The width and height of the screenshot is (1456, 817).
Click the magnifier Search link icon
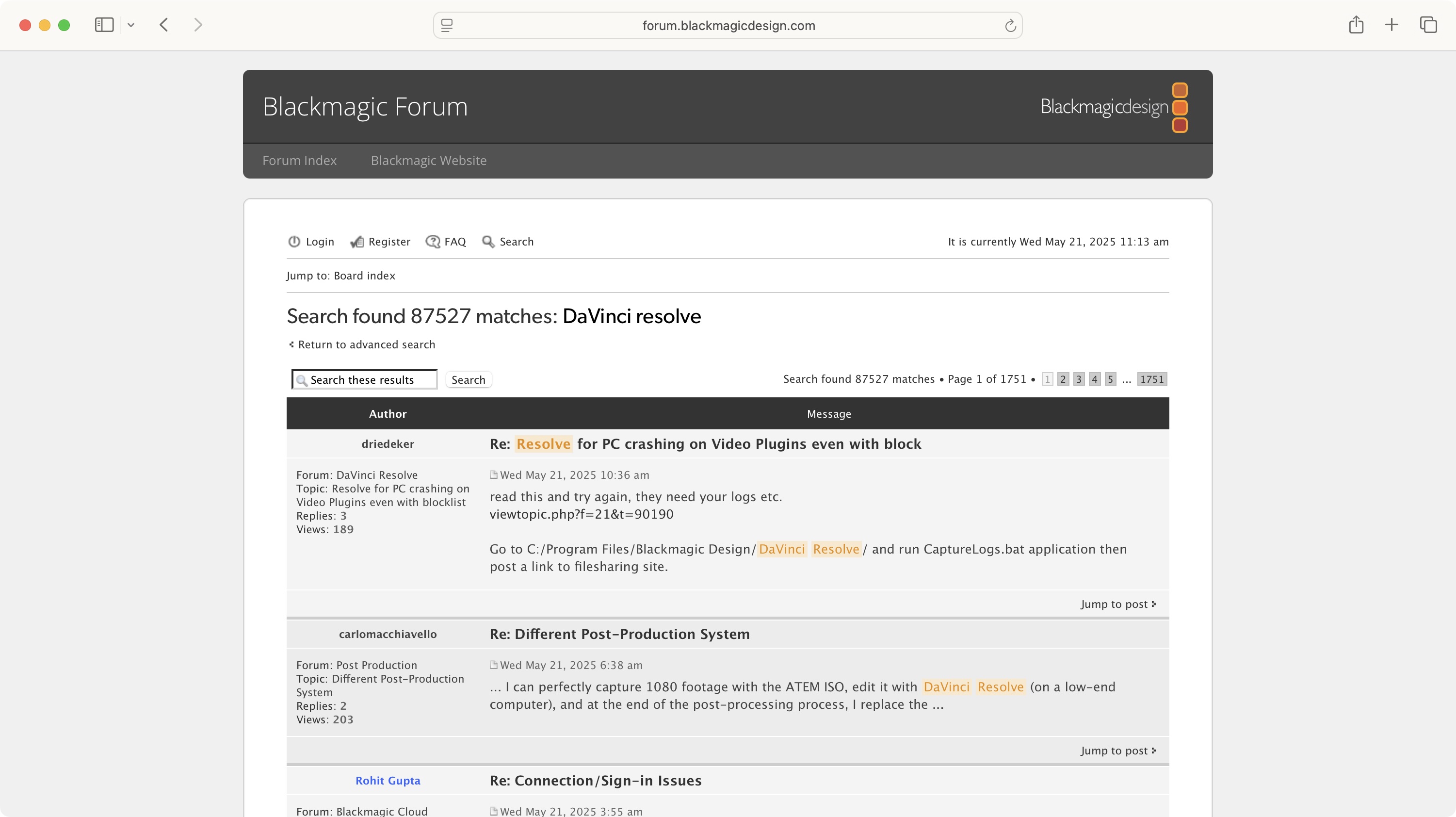[488, 242]
